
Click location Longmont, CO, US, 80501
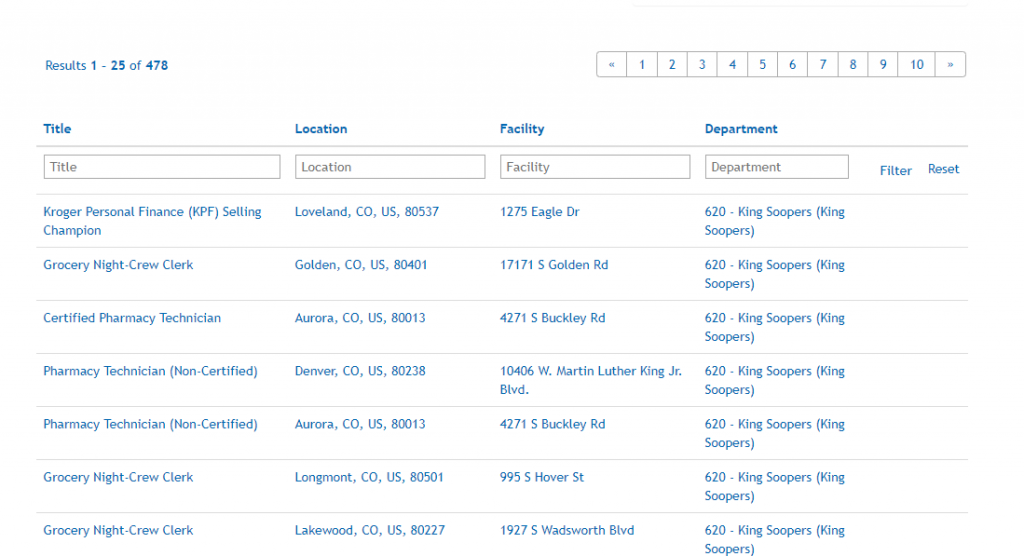point(369,477)
